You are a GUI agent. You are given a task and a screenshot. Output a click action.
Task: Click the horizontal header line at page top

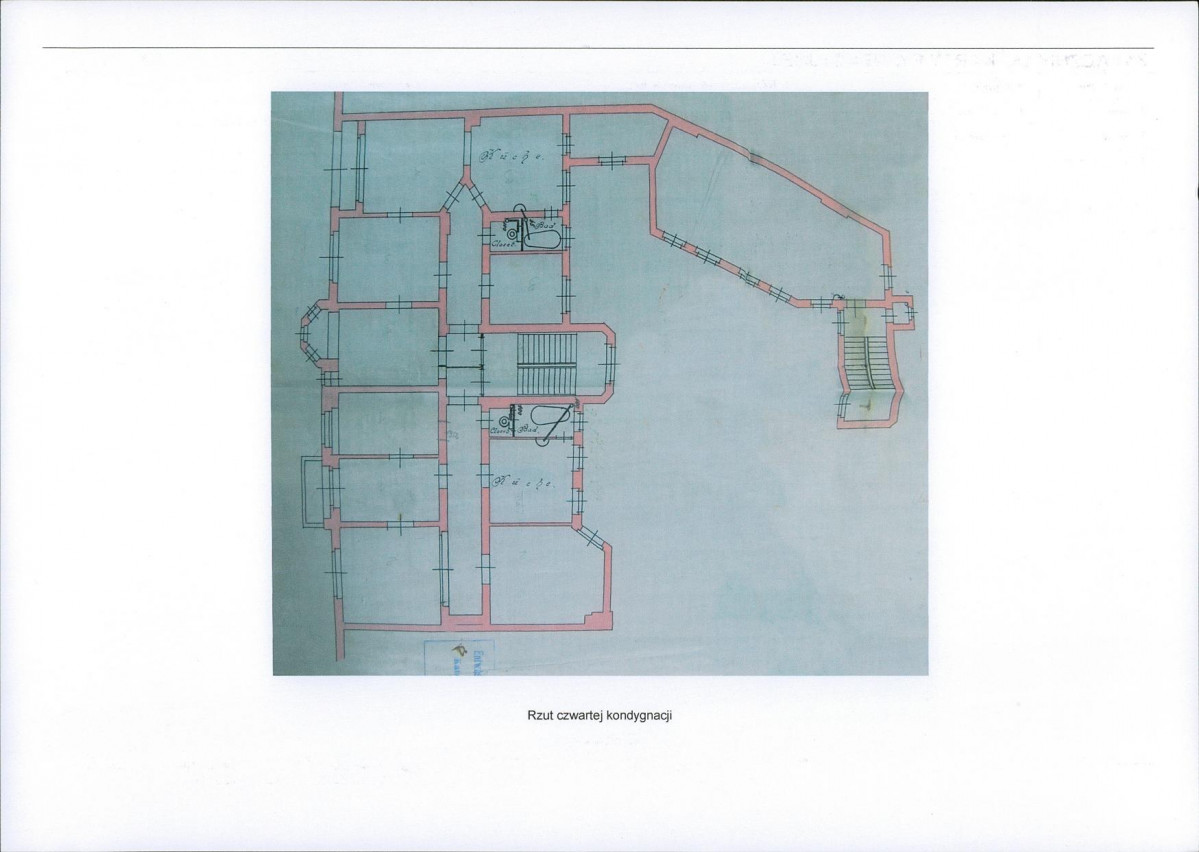(598, 47)
